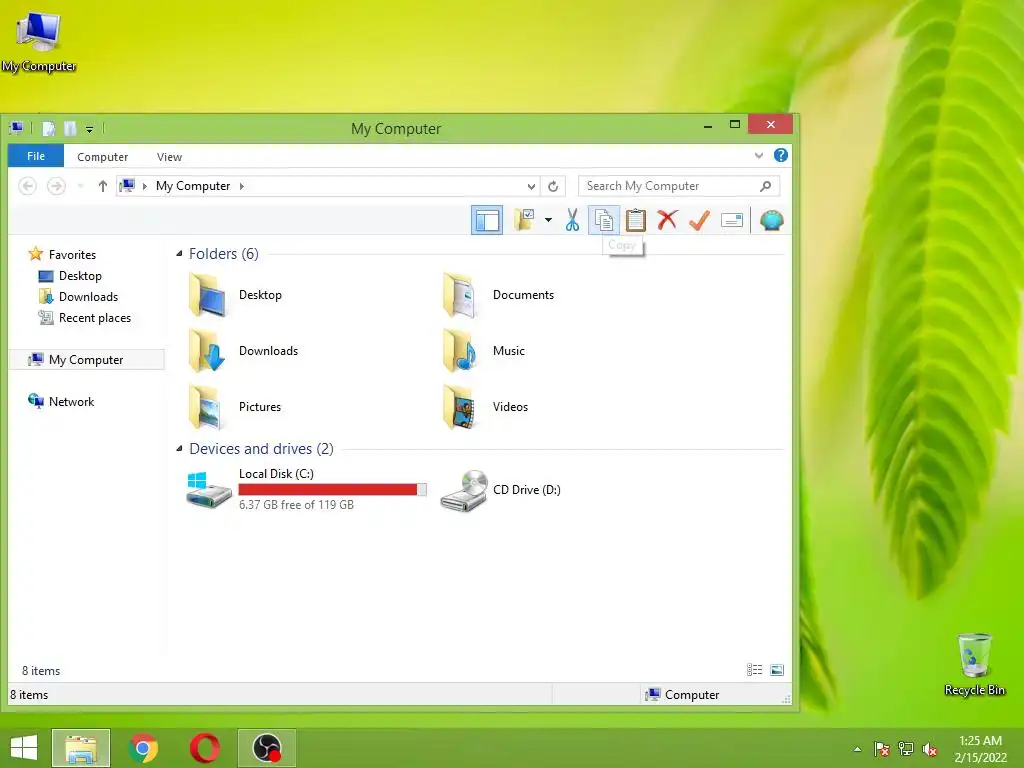The height and width of the screenshot is (768, 1024).
Task: Click File Explorer in the taskbar
Action: [81, 748]
